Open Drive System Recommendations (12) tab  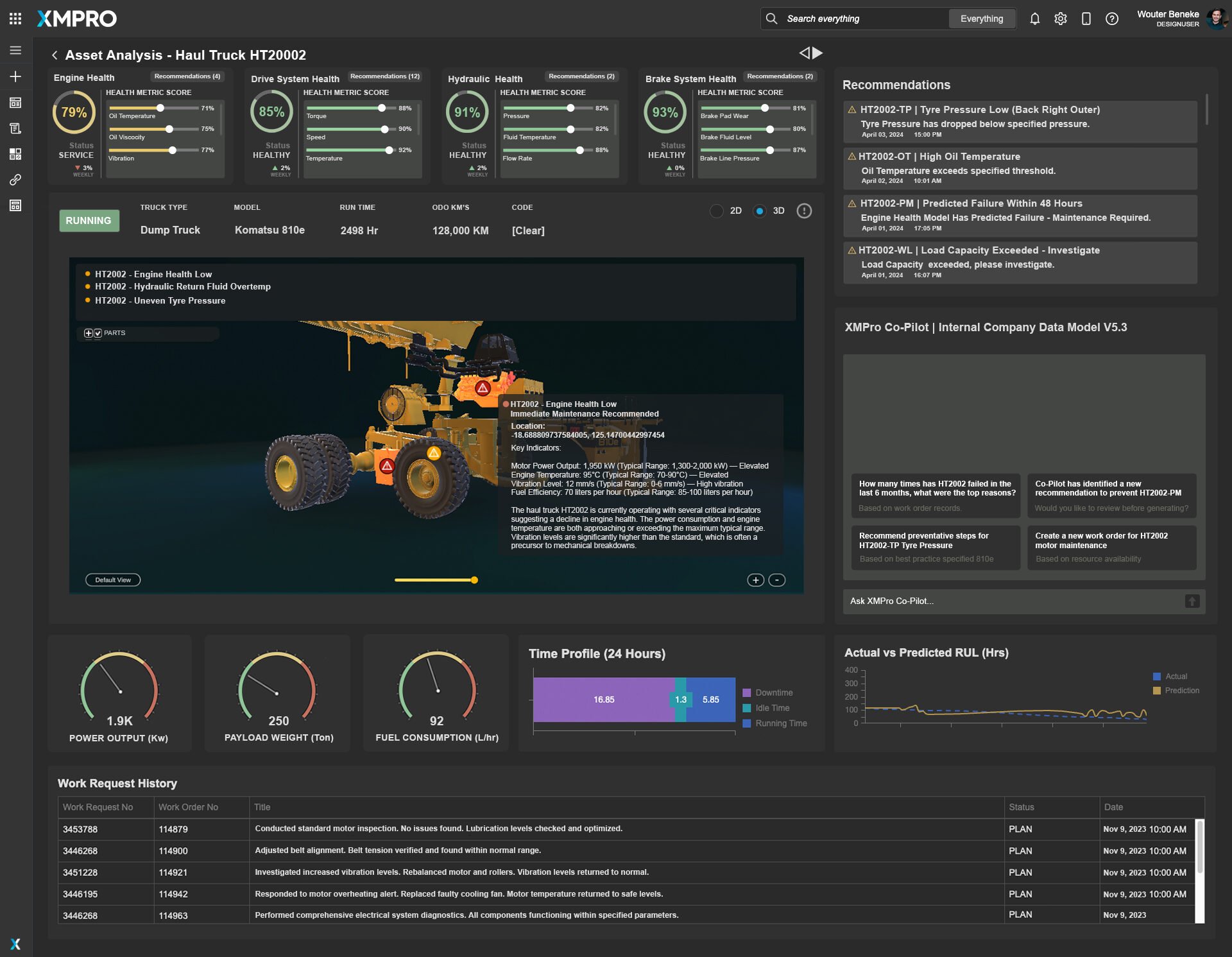tap(384, 76)
